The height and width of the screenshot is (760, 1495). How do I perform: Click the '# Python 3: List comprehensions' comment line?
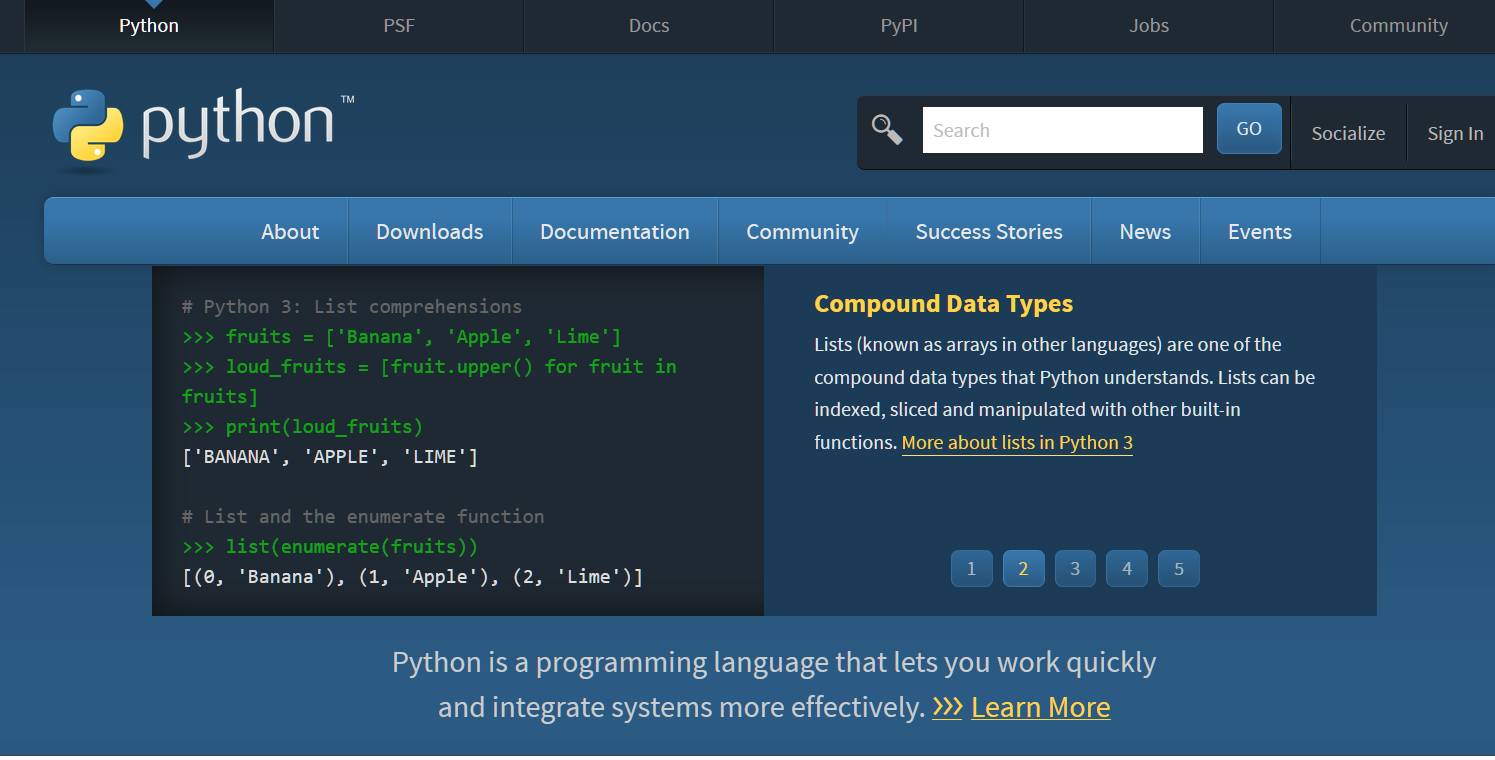[x=352, y=307]
